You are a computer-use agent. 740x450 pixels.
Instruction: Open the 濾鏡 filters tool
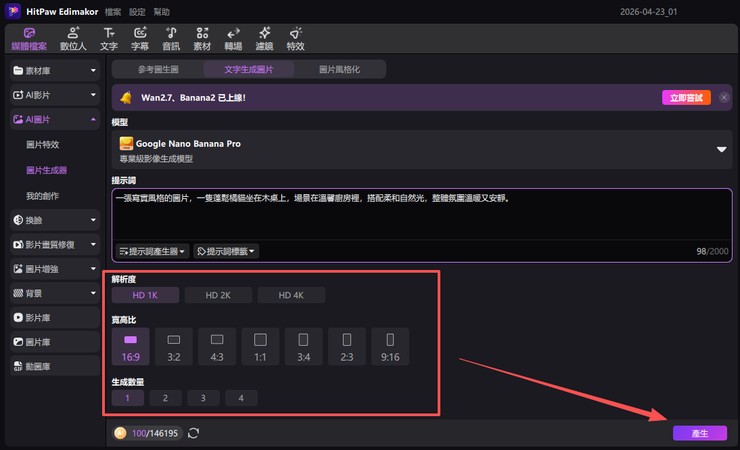(264, 39)
